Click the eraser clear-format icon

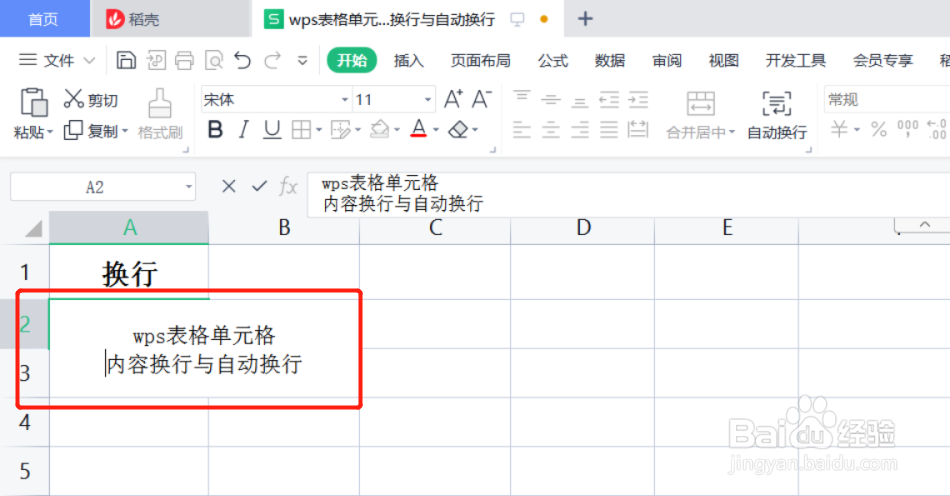coord(459,130)
